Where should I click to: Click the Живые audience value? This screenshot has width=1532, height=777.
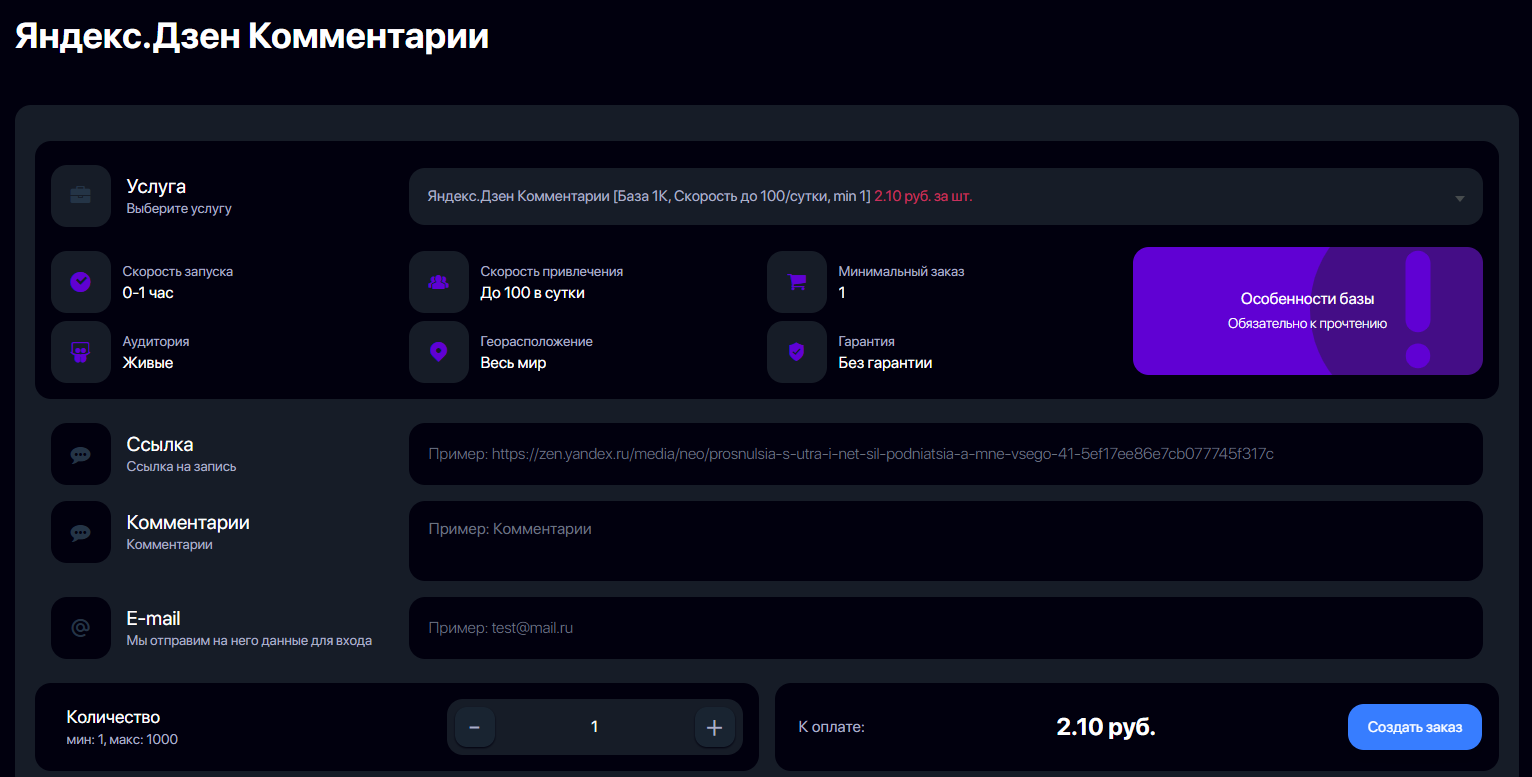click(x=148, y=363)
